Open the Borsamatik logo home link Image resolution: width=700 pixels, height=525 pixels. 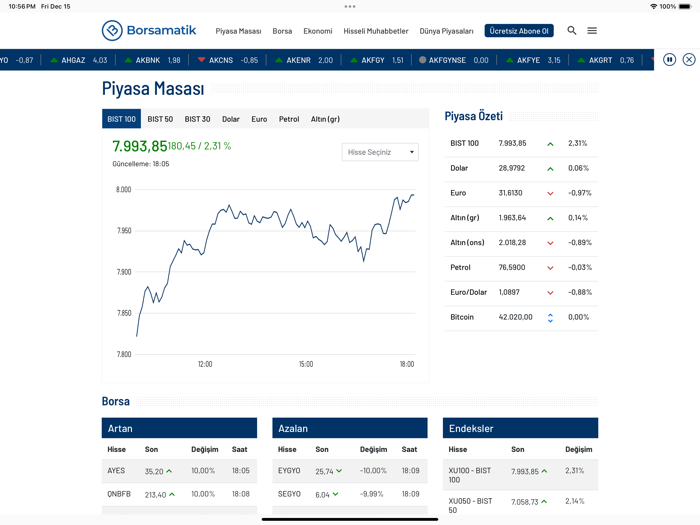pyautogui.click(x=149, y=30)
